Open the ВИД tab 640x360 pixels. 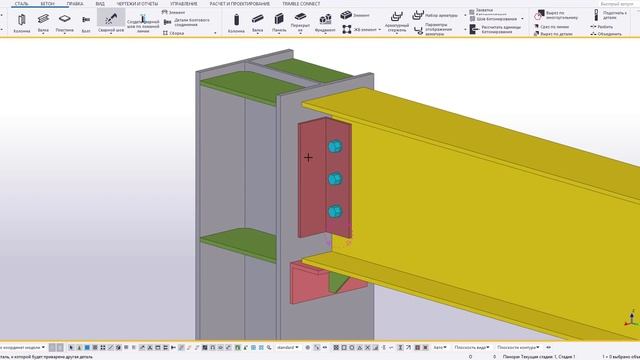[x=100, y=4]
